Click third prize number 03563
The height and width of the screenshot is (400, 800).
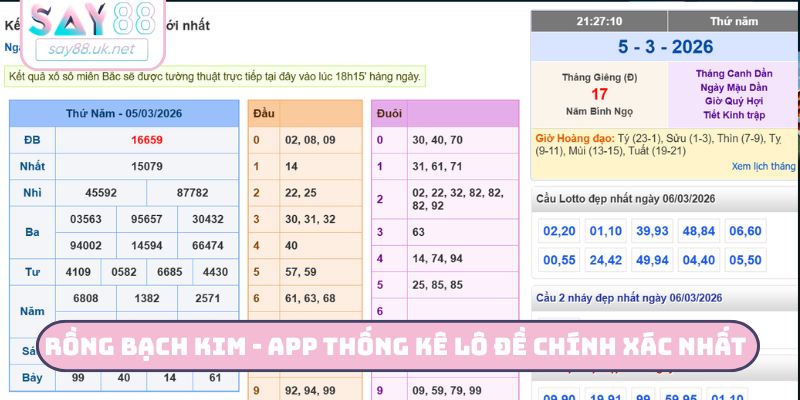coord(86,219)
